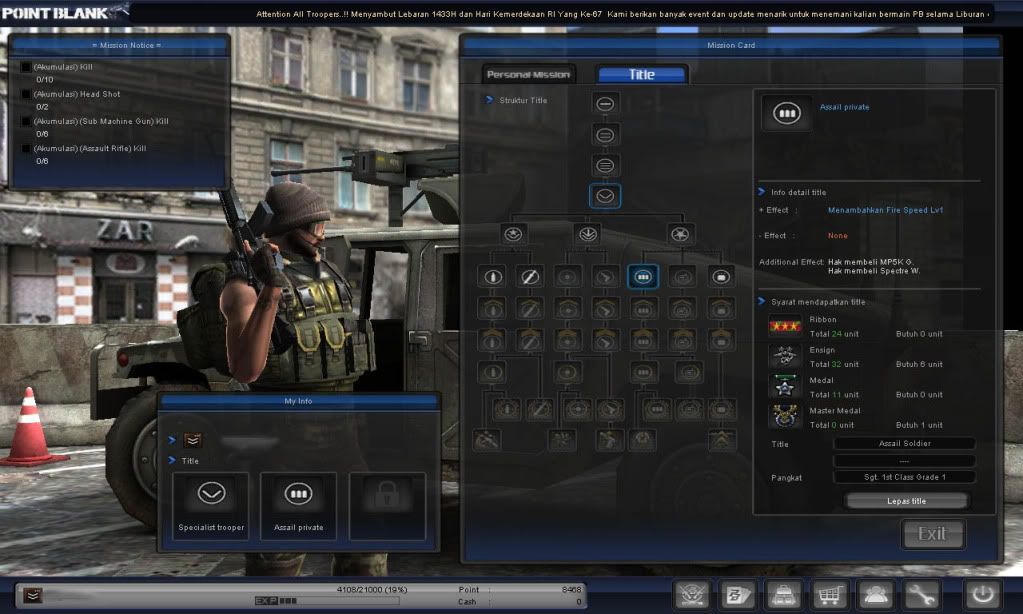The height and width of the screenshot is (614, 1023).
Task: Select the middle branch down-arrow title icon
Action: point(587,234)
